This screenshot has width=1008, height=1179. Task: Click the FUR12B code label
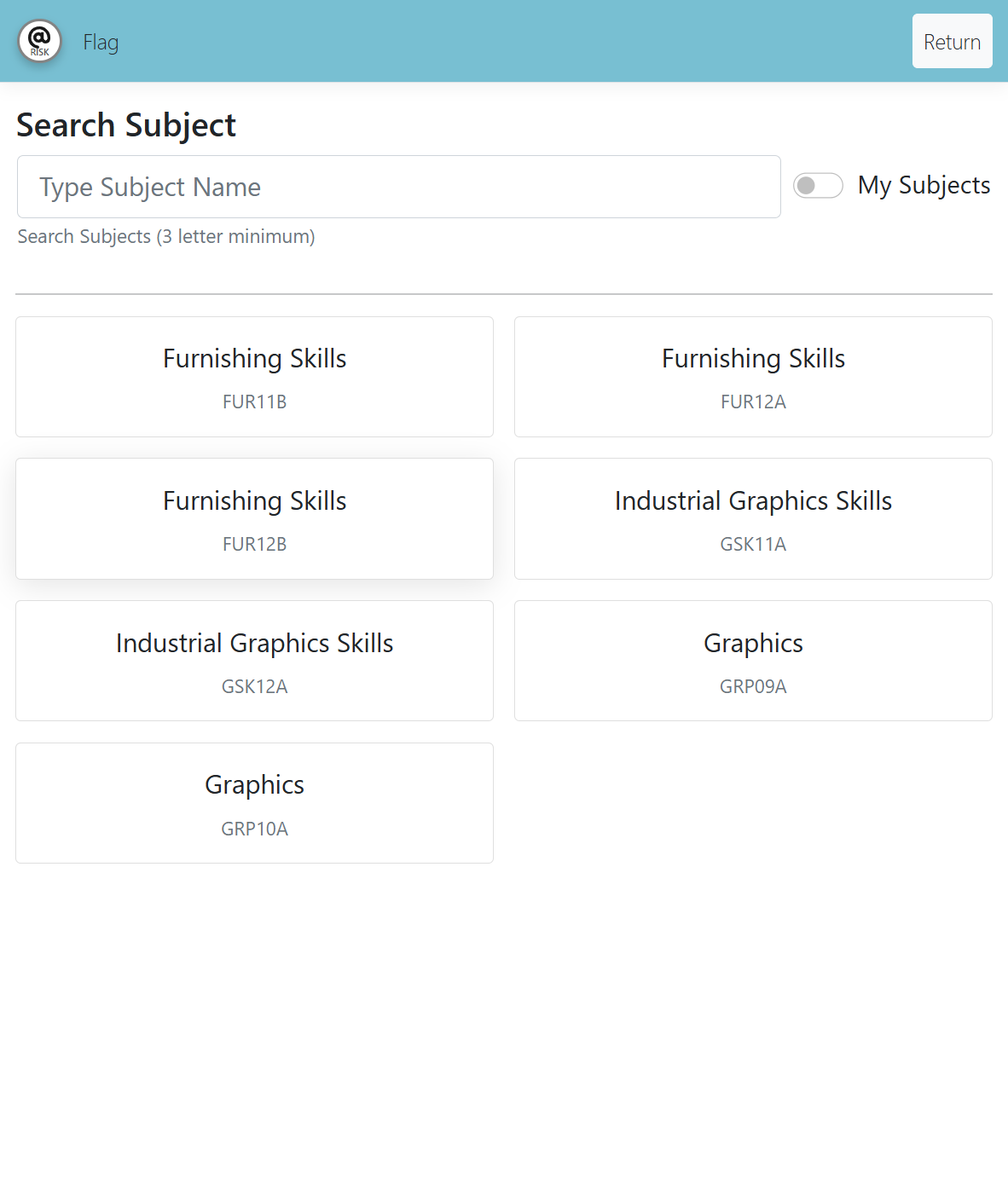click(x=254, y=545)
